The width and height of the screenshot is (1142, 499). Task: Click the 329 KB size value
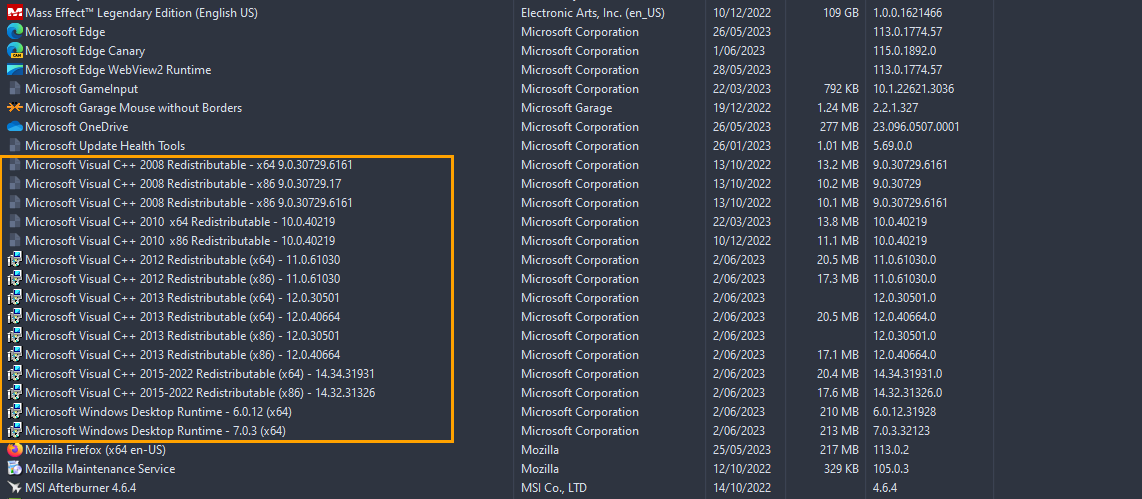839,468
